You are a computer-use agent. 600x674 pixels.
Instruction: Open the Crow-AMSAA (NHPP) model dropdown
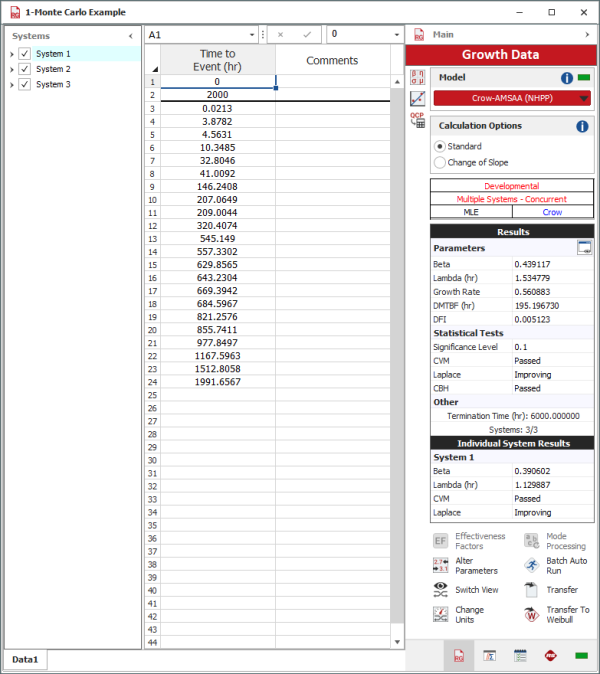point(583,99)
